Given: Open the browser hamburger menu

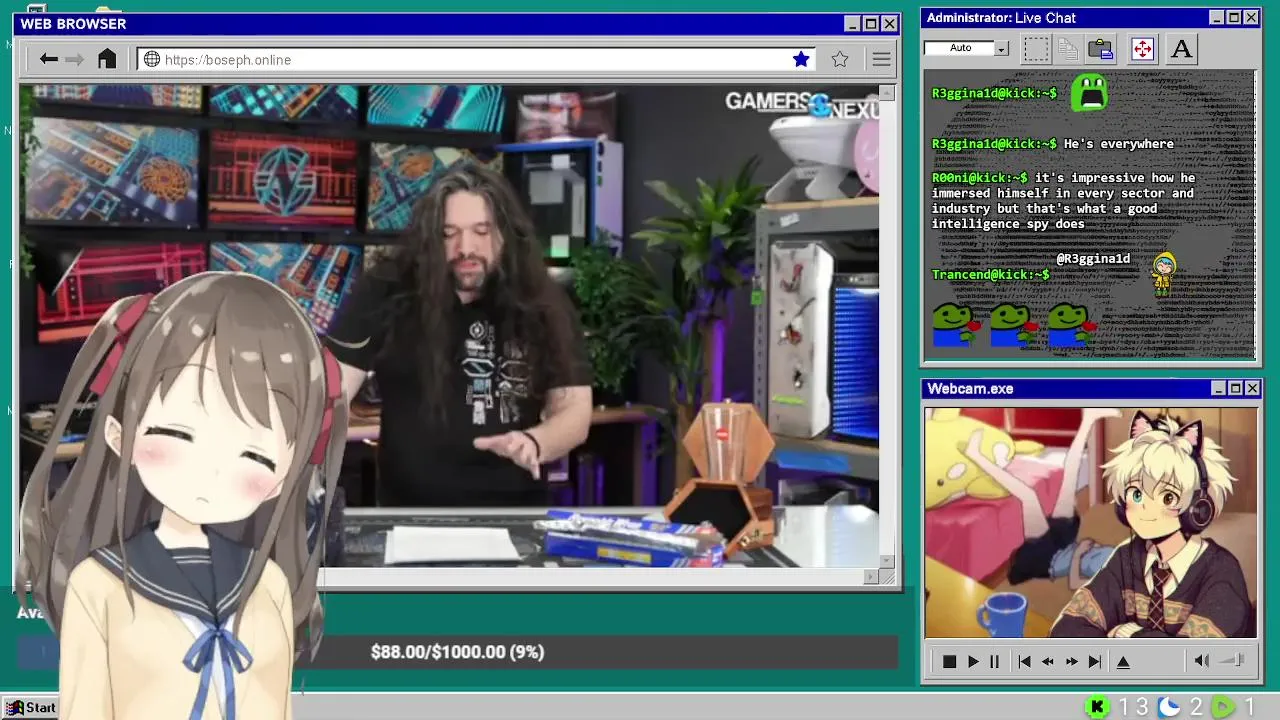Looking at the screenshot, I should [x=881, y=60].
